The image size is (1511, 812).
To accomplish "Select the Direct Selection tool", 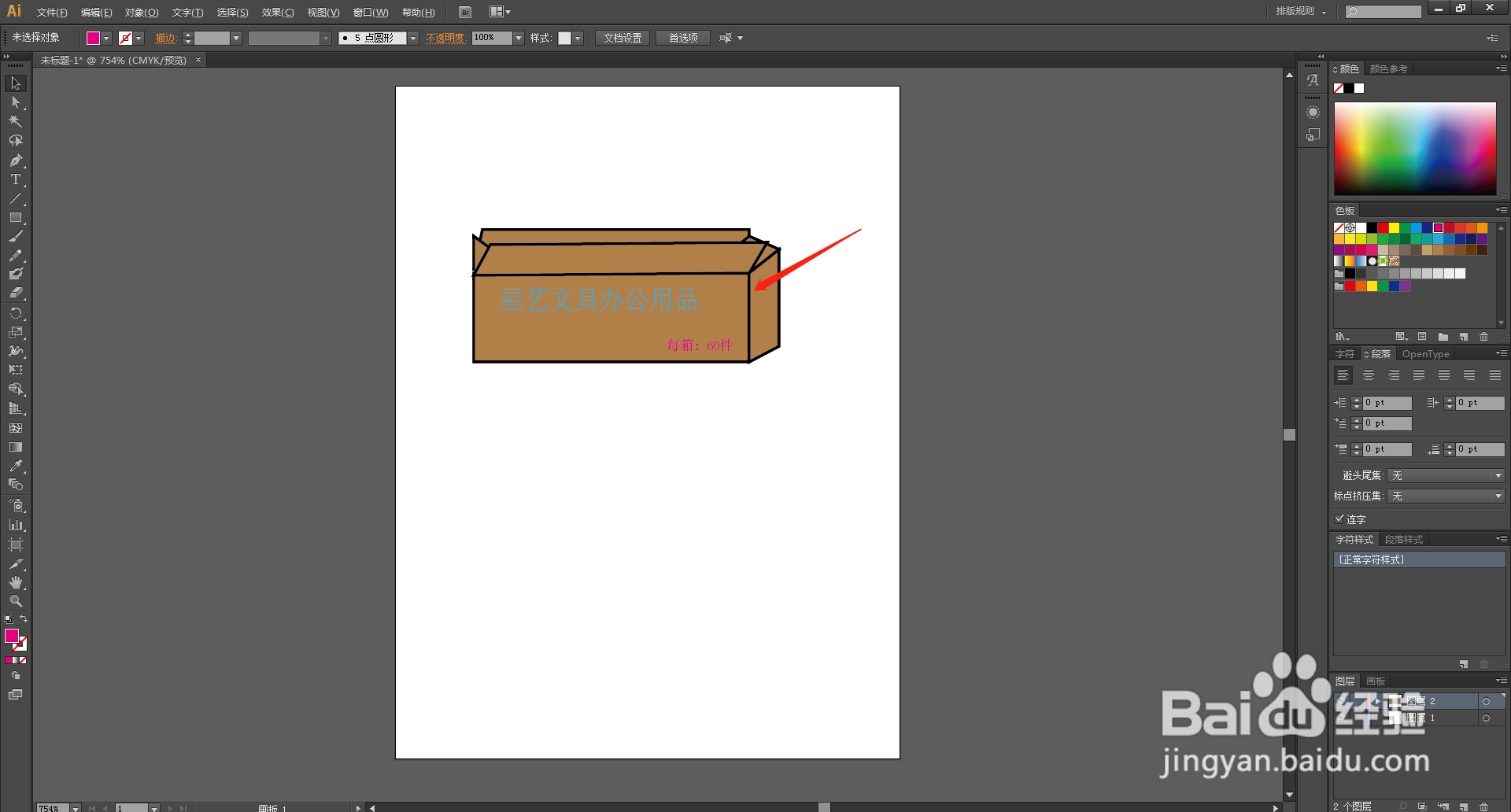I will [x=16, y=102].
